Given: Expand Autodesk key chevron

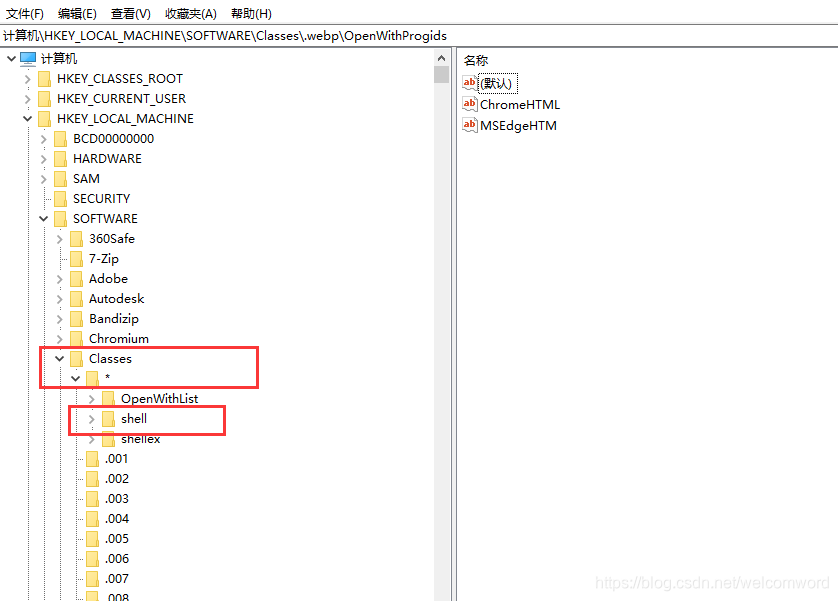Looking at the screenshot, I should point(60,299).
